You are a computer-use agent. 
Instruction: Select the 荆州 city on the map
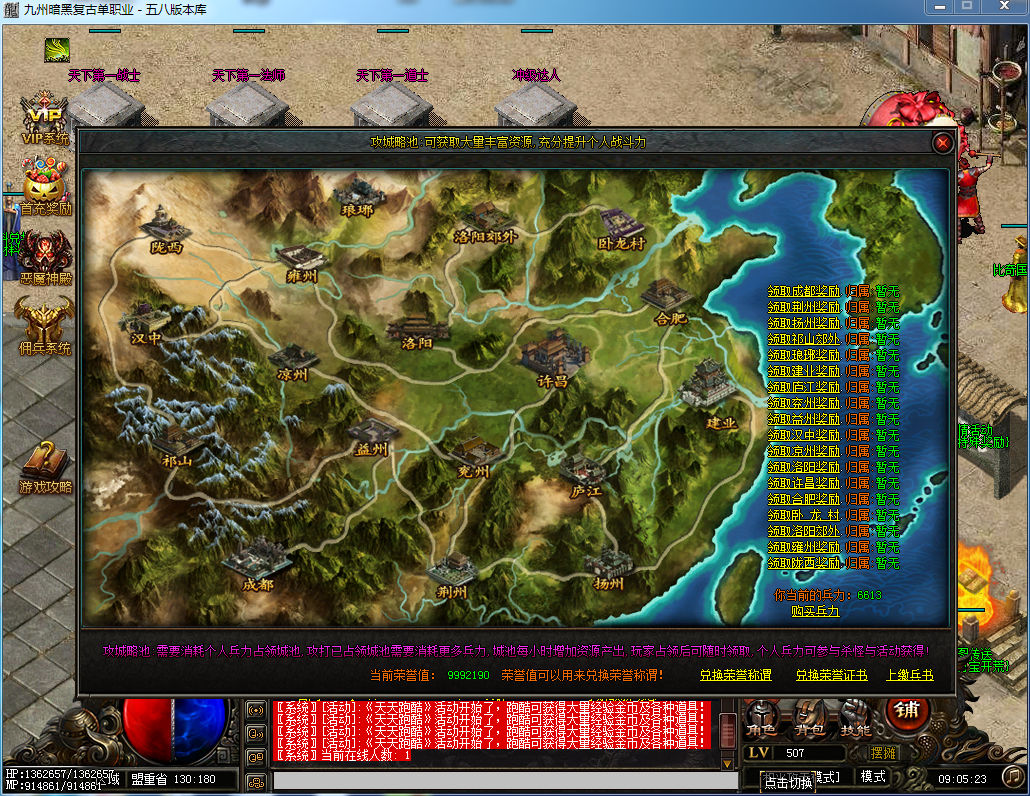(453, 577)
